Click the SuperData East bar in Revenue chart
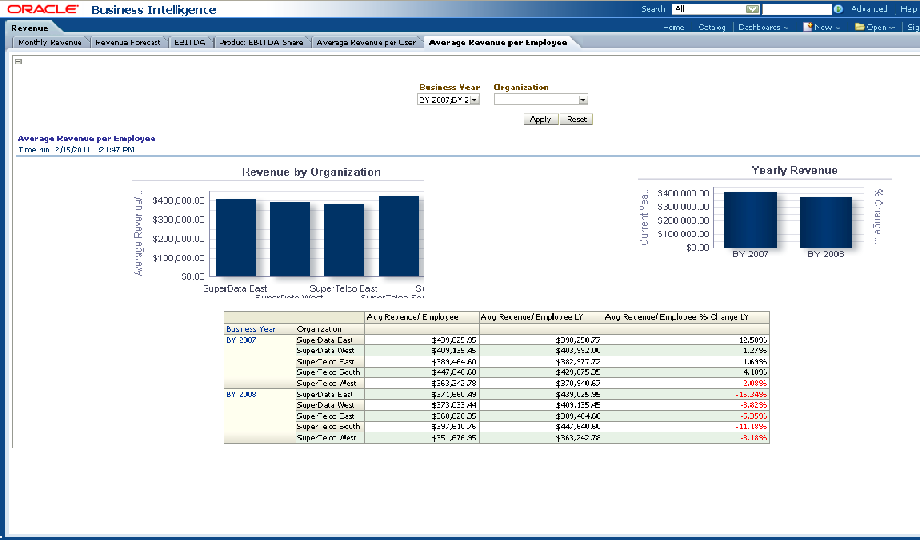This screenshot has height=540, width=920. click(236, 238)
